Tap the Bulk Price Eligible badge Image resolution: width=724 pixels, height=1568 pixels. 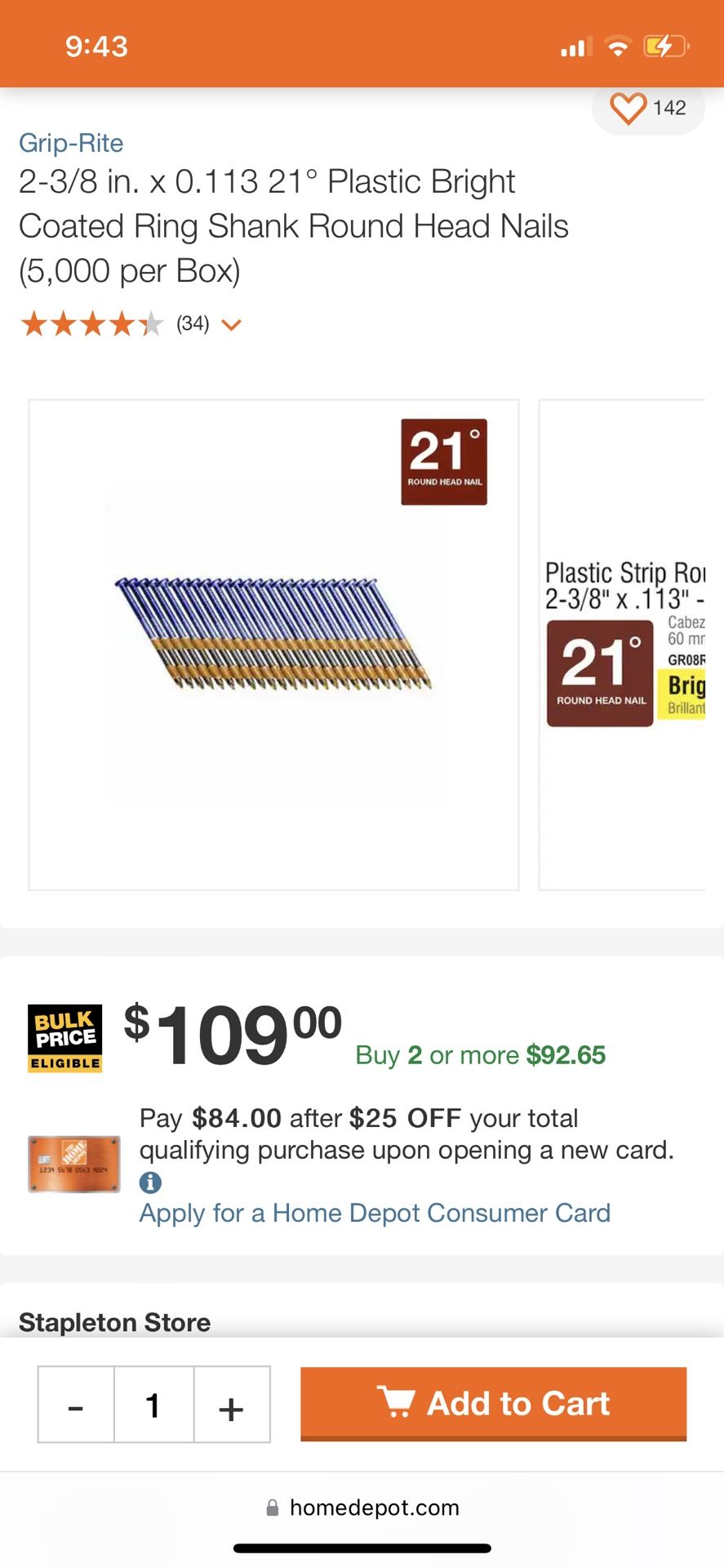tap(64, 1037)
